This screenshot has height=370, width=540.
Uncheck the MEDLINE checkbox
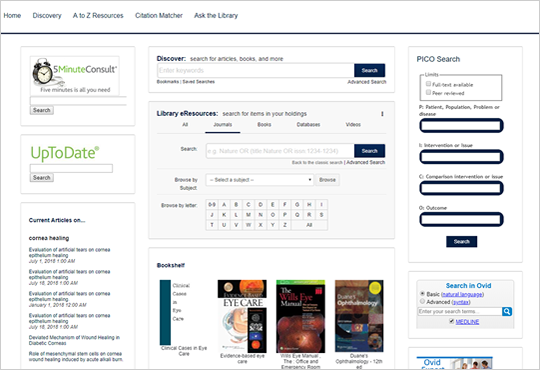click(451, 321)
